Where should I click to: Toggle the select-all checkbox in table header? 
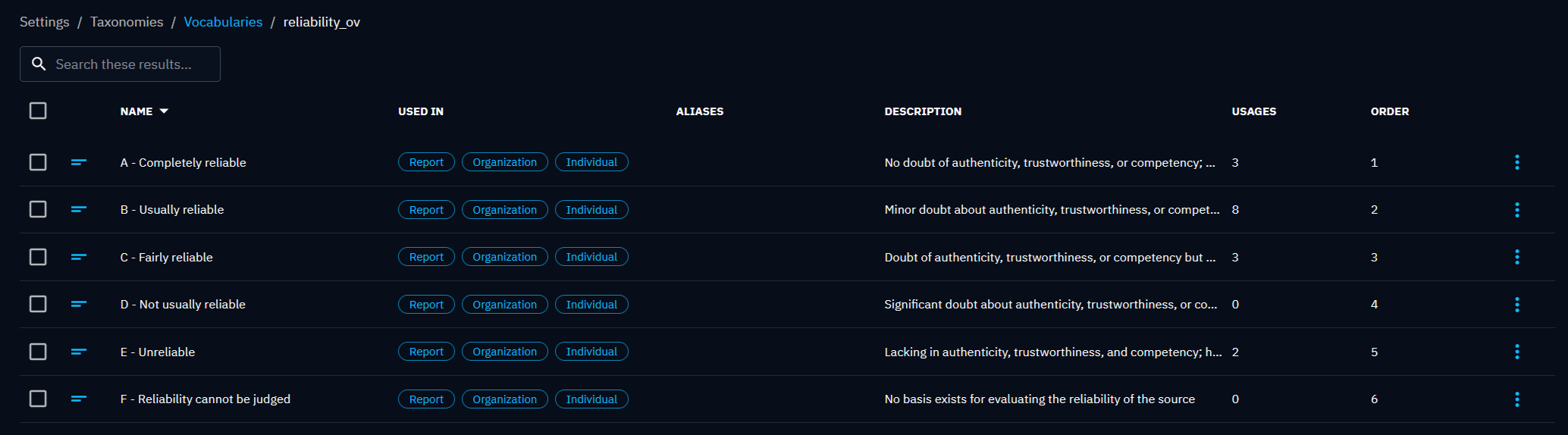[38, 111]
